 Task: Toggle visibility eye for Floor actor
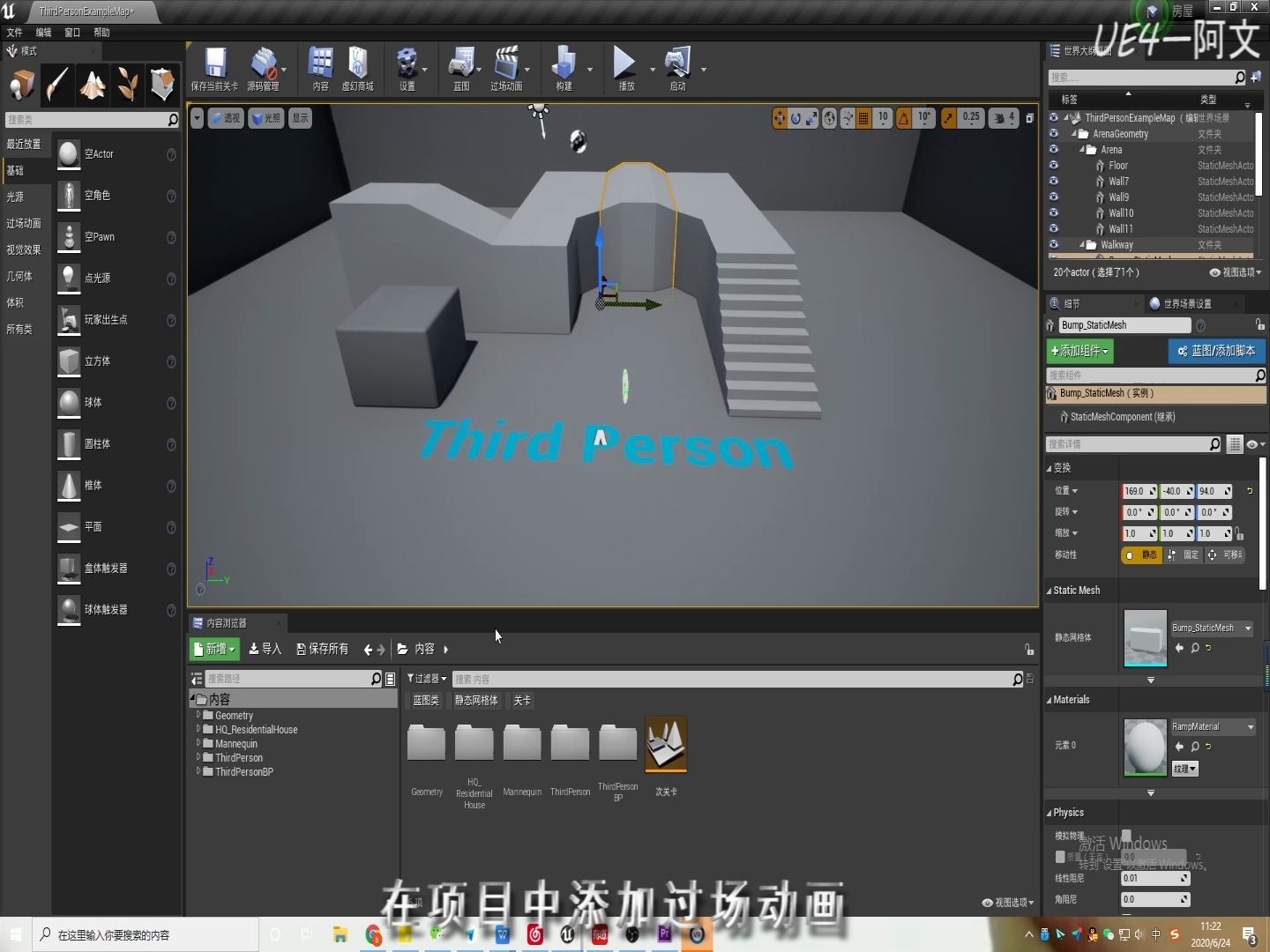point(1053,166)
